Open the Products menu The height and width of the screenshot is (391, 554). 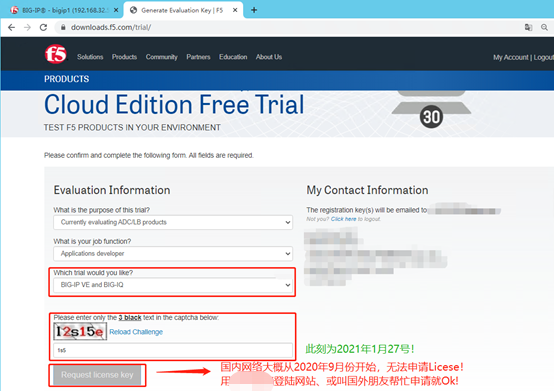point(124,57)
